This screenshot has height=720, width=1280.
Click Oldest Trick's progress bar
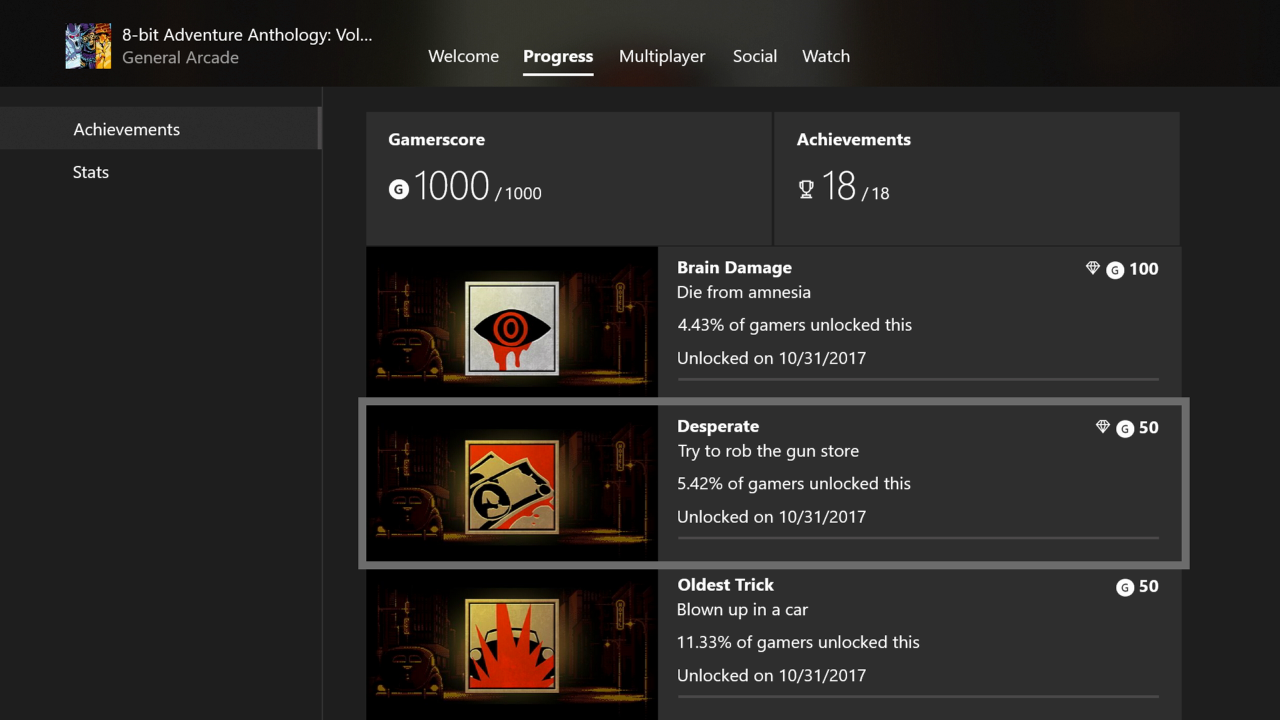pos(918,696)
